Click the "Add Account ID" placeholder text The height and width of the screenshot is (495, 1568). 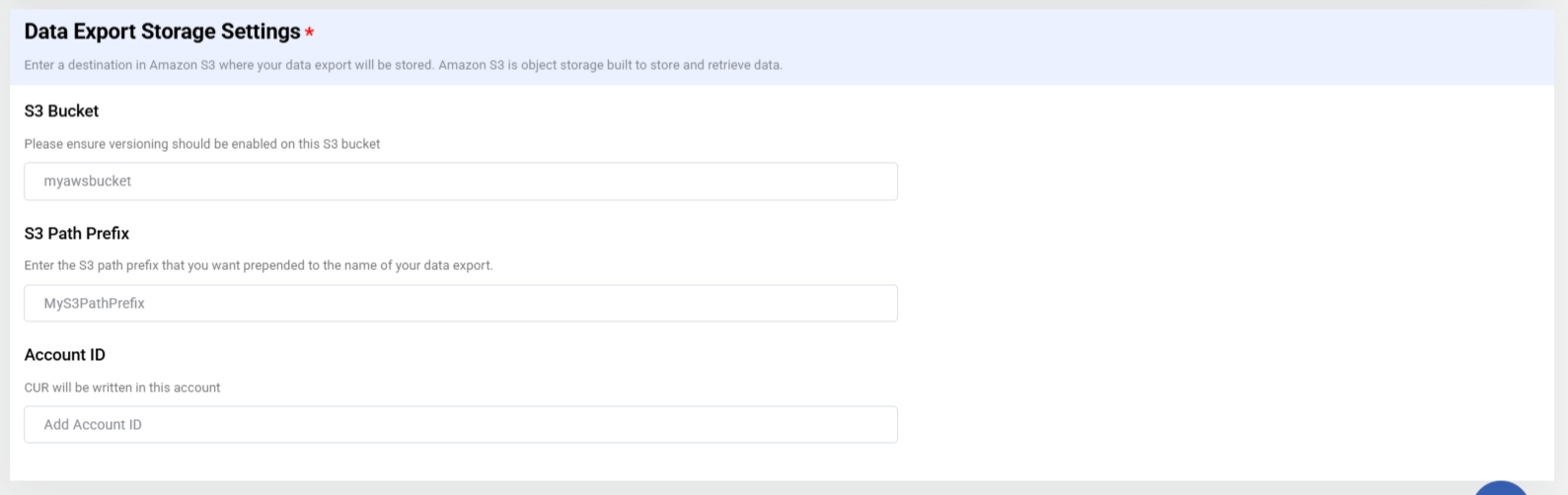[x=93, y=425]
